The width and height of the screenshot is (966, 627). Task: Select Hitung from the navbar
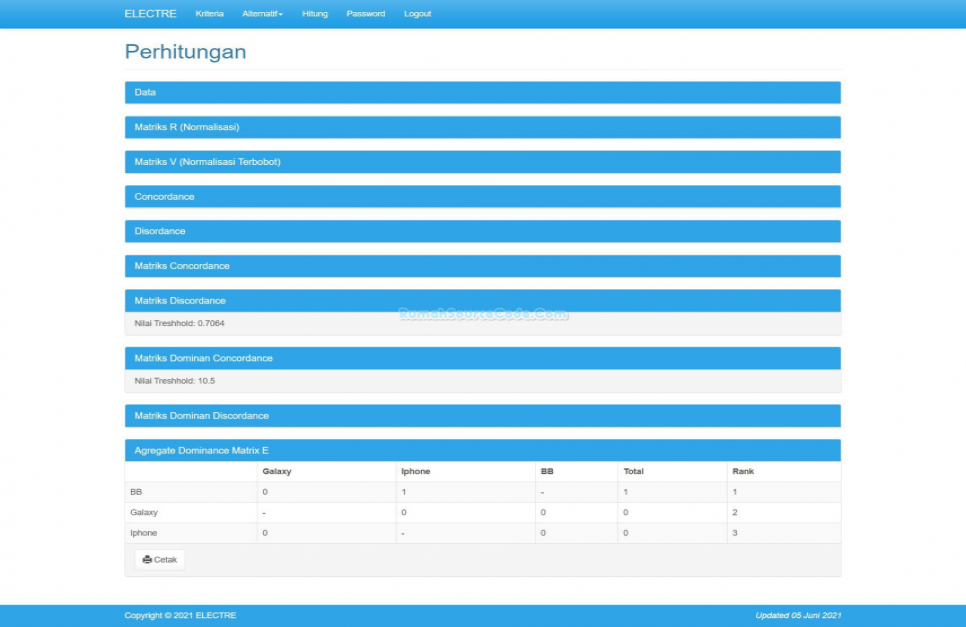314,13
